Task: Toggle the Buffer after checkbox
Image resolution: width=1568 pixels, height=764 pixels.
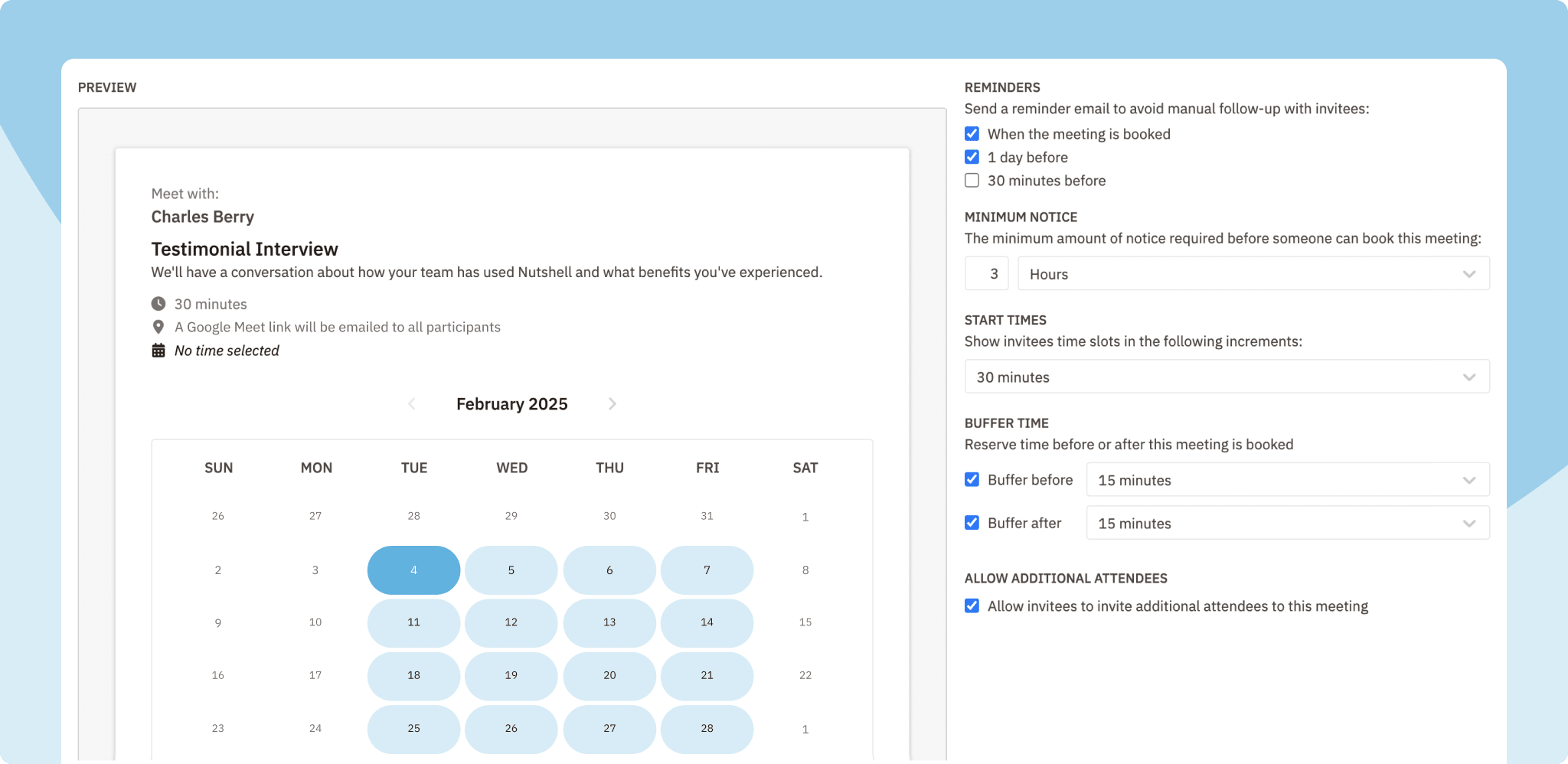Action: [972, 523]
